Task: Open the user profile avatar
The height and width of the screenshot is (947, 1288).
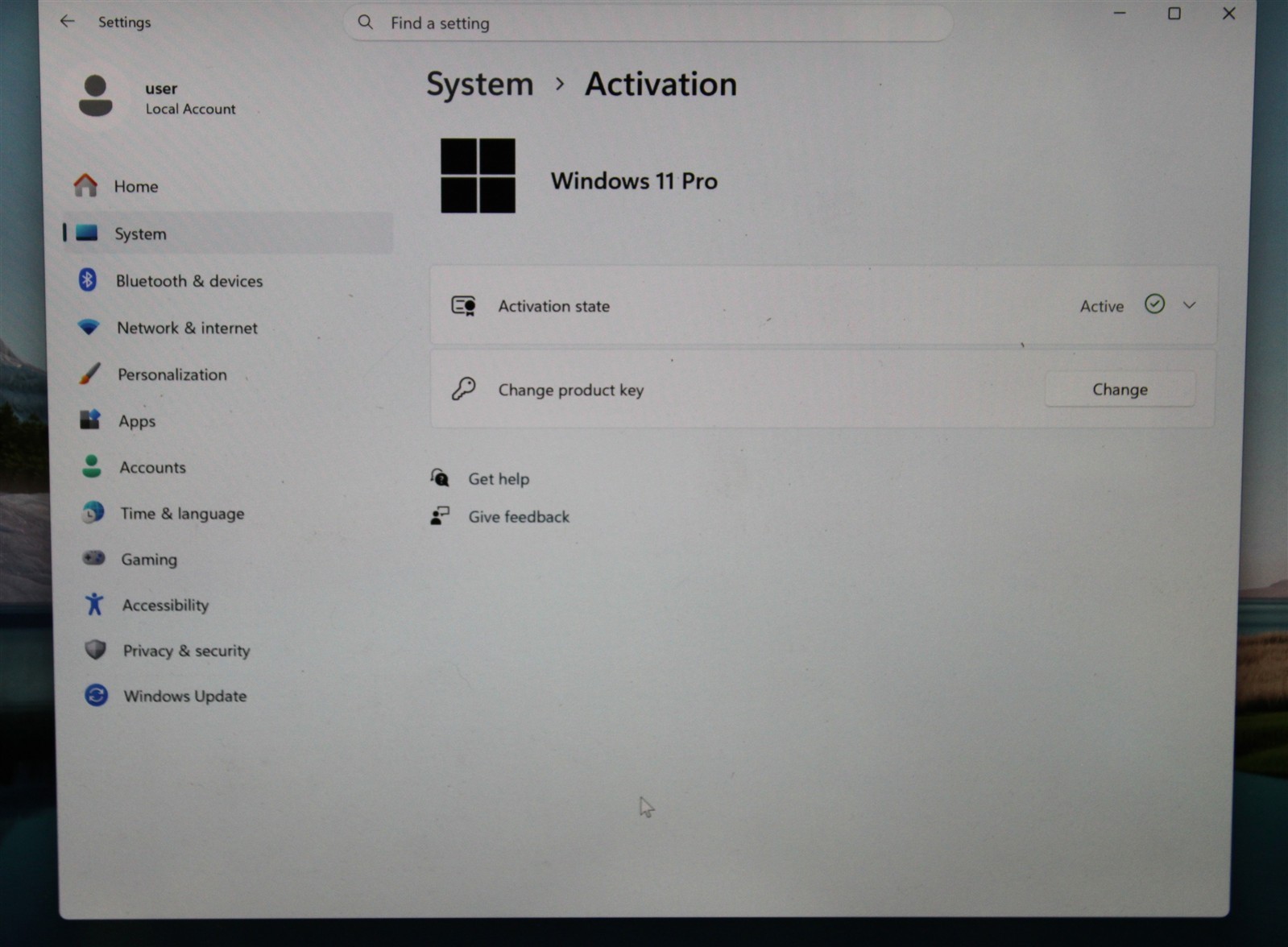Action: [95, 96]
